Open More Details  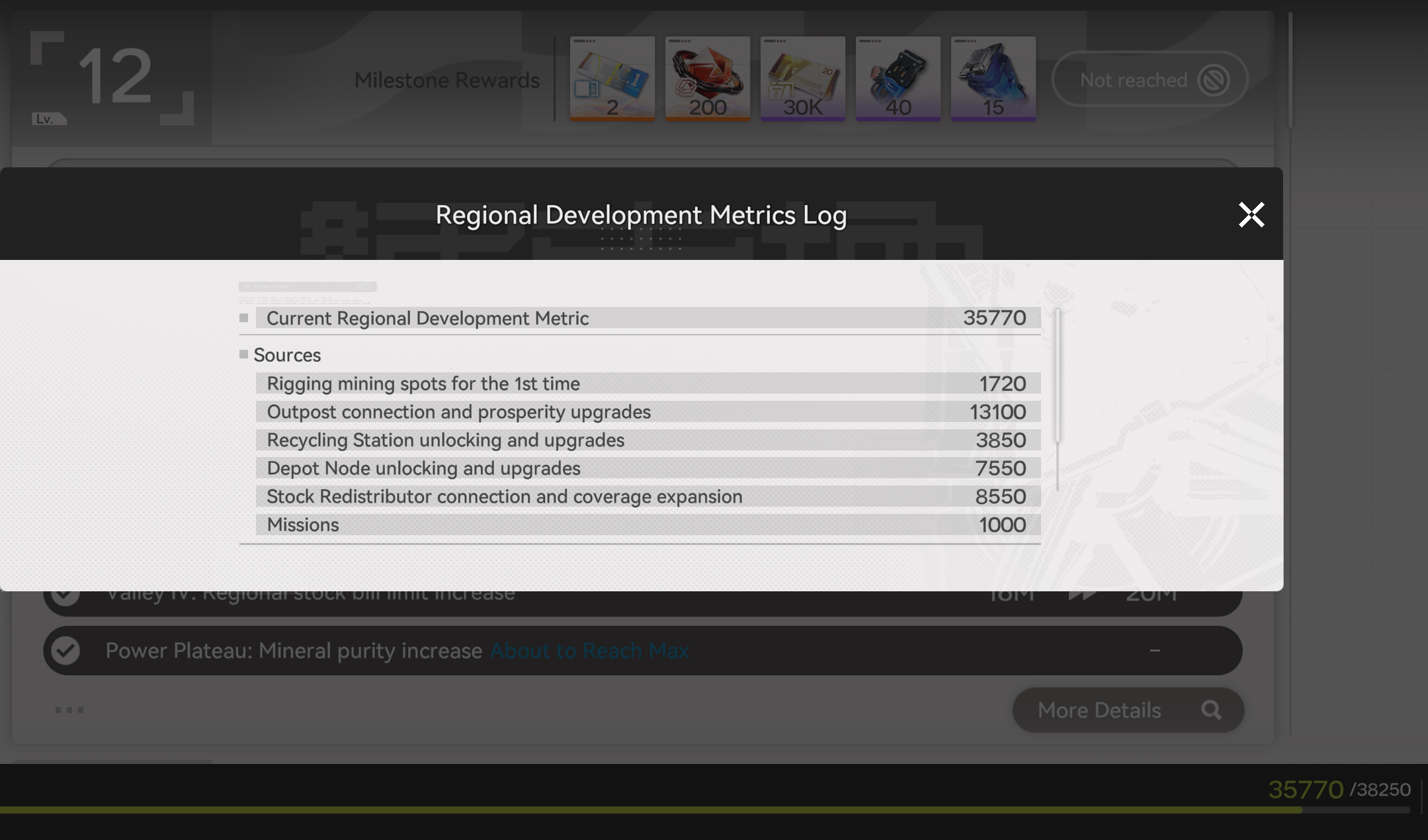[1099, 710]
